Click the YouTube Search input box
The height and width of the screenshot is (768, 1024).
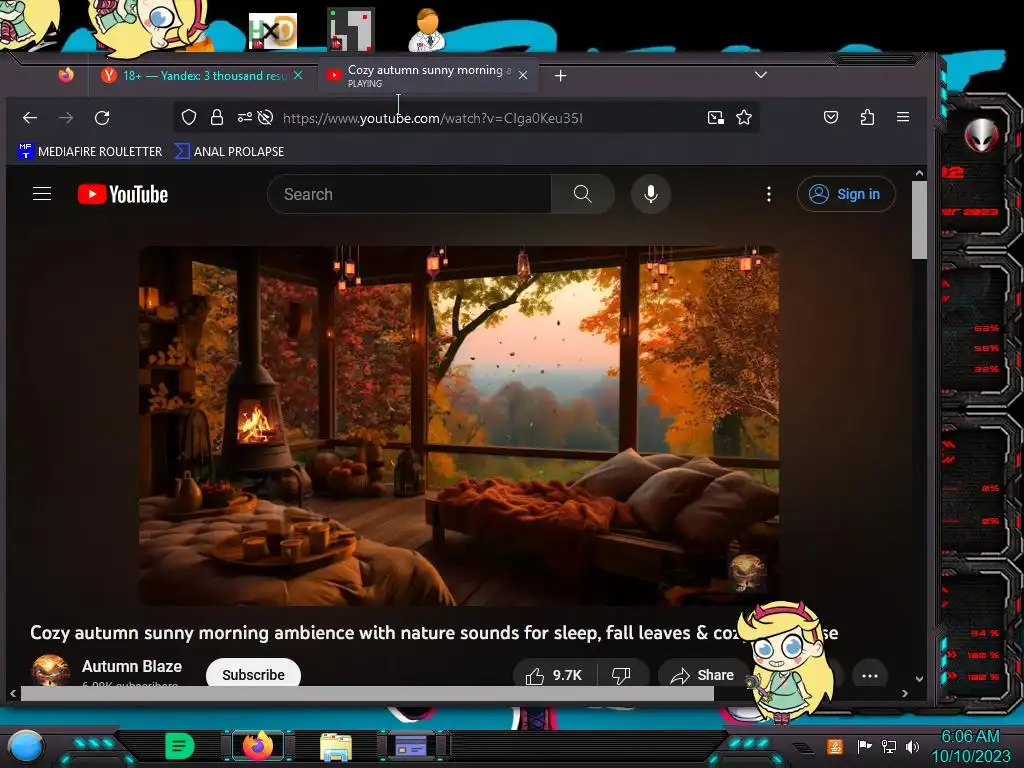(409, 194)
